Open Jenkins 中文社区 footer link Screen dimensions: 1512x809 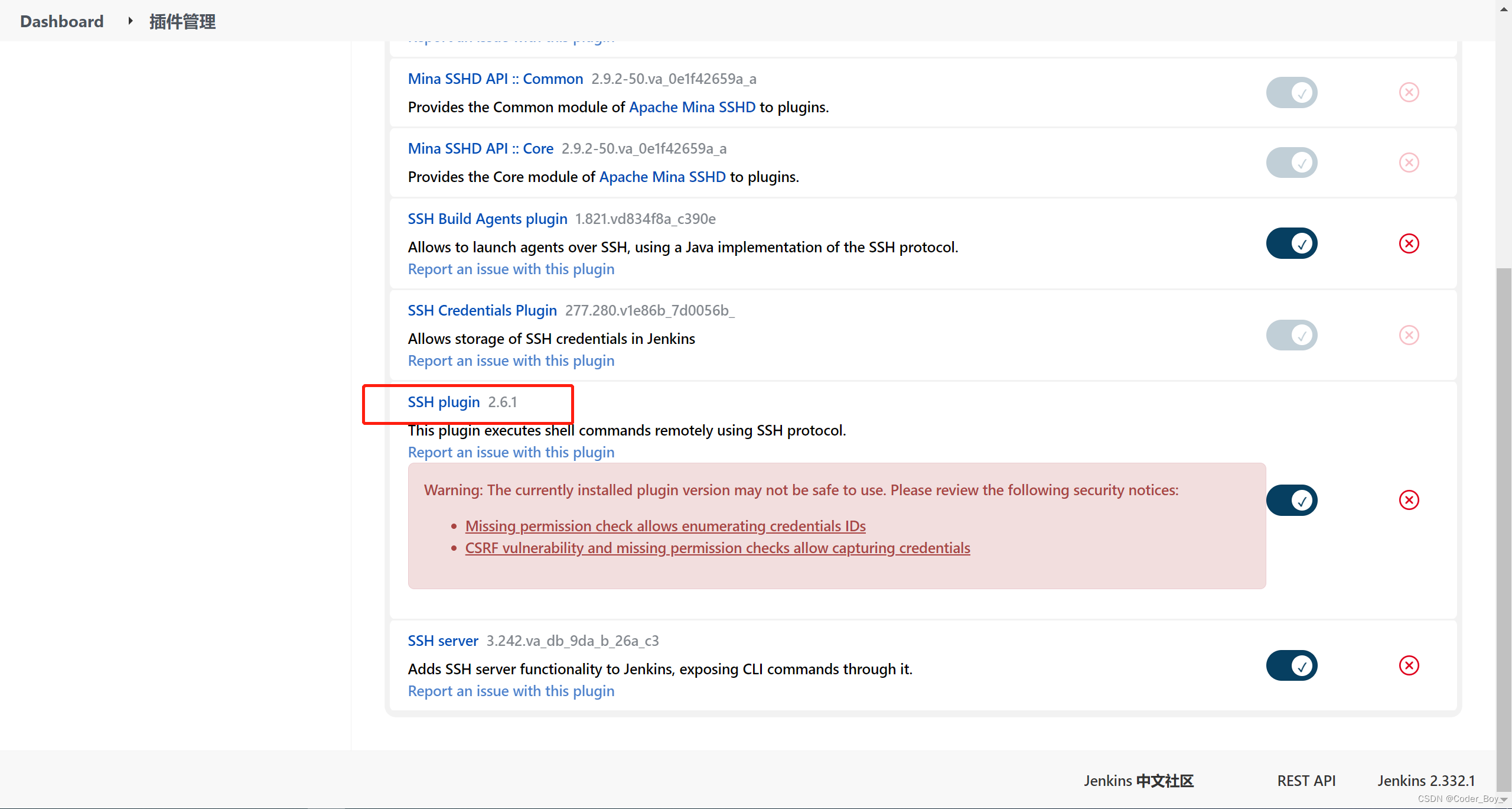point(1139,781)
